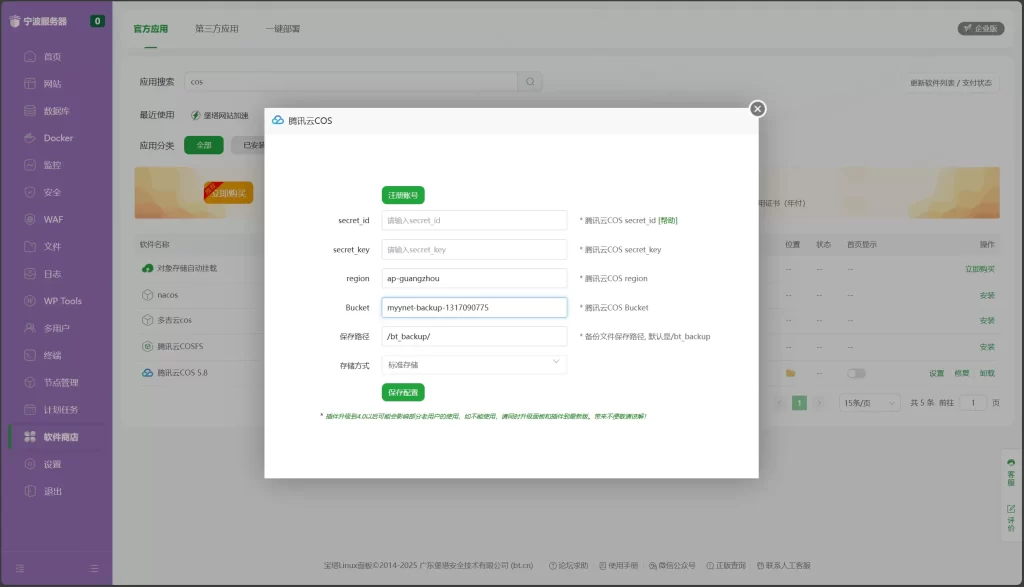
Task: Open the WAF section in the sidebar
Action: [x=53, y=219]
